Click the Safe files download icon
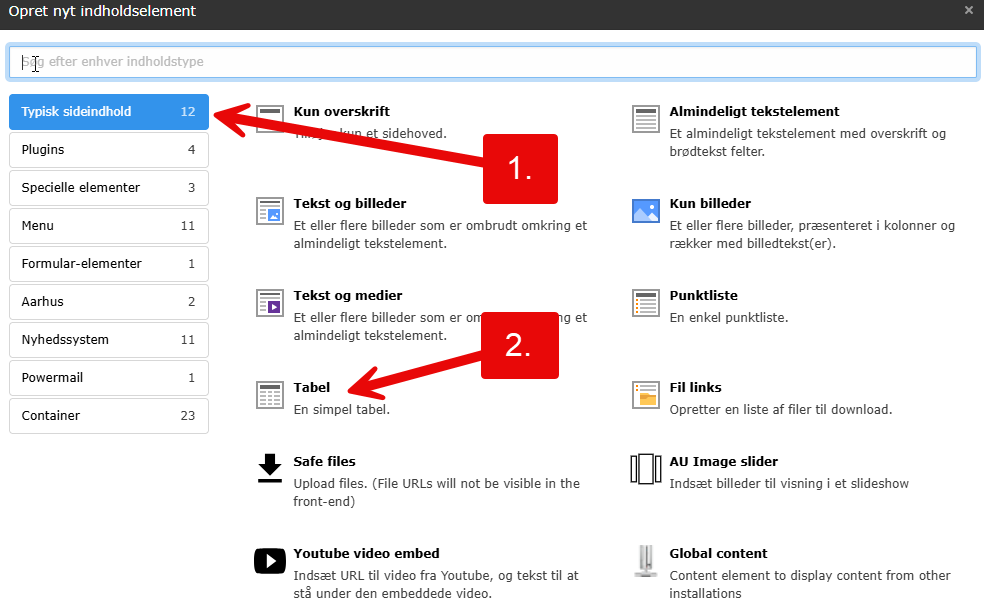984x610 pixels. (270, 468)
